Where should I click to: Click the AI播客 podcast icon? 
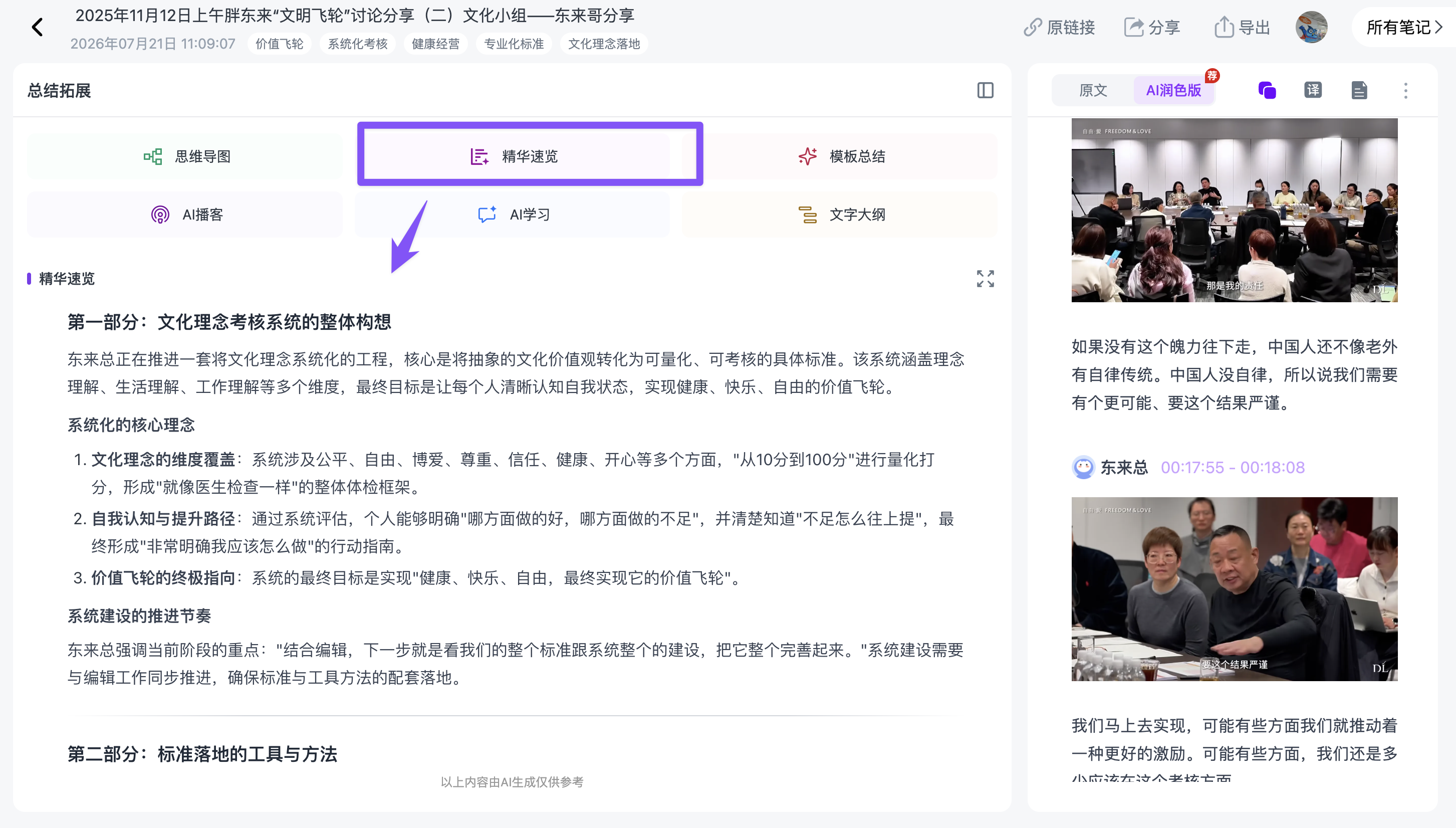160,215
